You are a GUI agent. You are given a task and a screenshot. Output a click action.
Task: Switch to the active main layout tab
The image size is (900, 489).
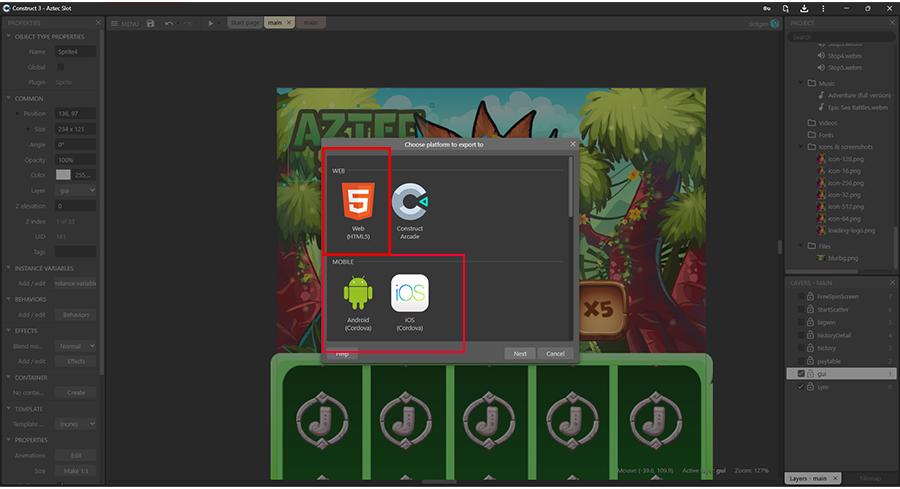pyautogui.click(x=275, y=23)
